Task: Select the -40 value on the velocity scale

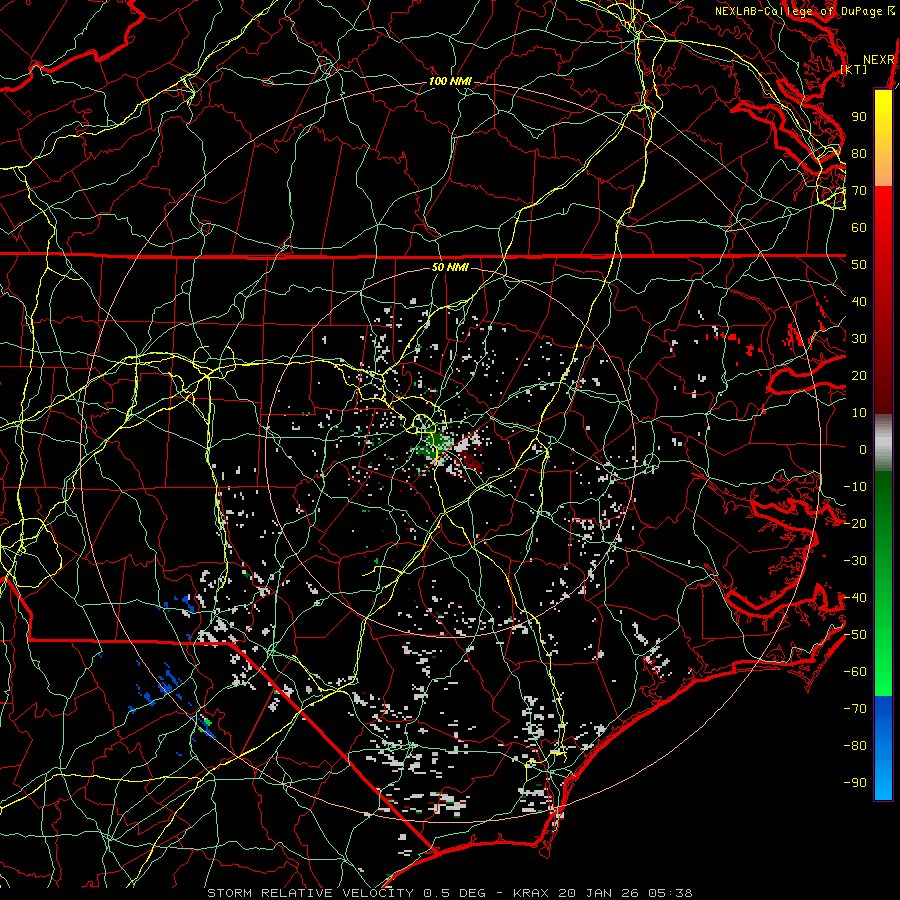Action: click(855, 598)
